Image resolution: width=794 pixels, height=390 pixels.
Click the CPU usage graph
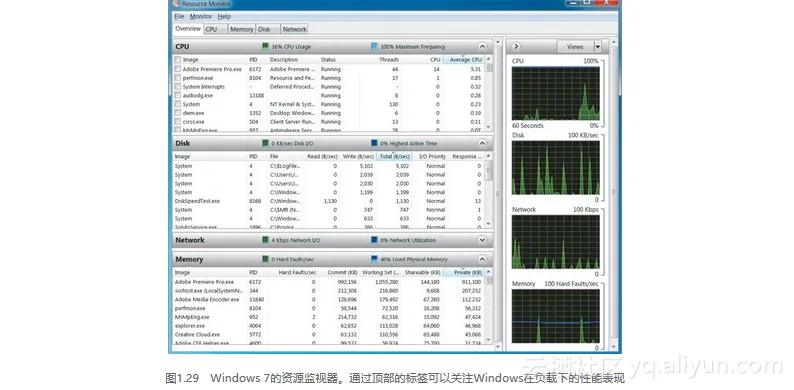click(x=555, y=93)
